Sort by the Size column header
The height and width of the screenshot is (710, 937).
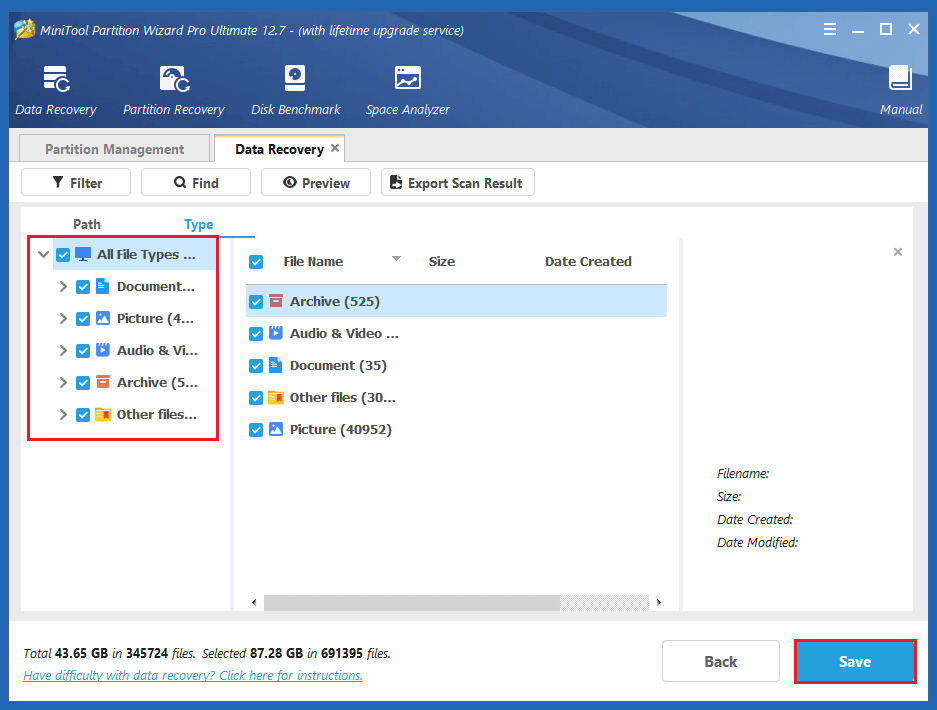click(x=442, y=261)
